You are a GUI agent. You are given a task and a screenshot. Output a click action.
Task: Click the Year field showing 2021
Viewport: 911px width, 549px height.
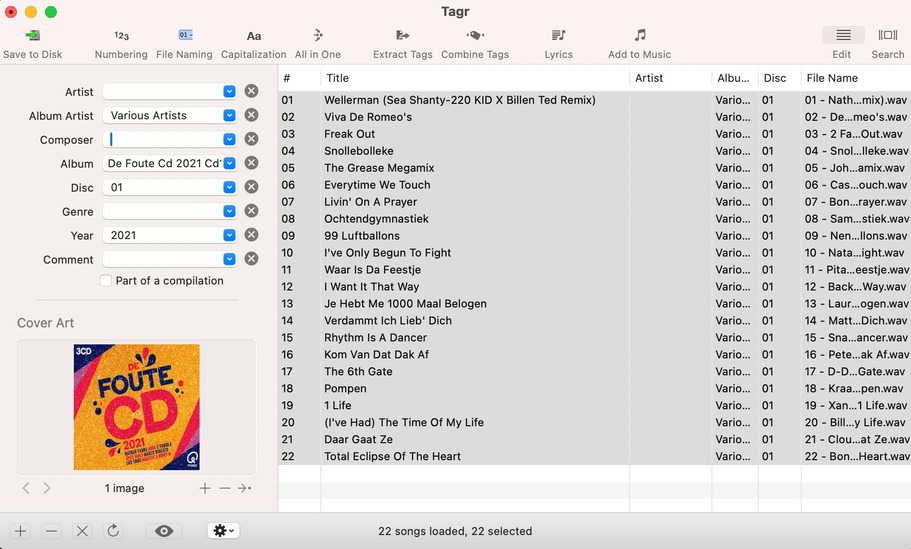click(164, 235)
